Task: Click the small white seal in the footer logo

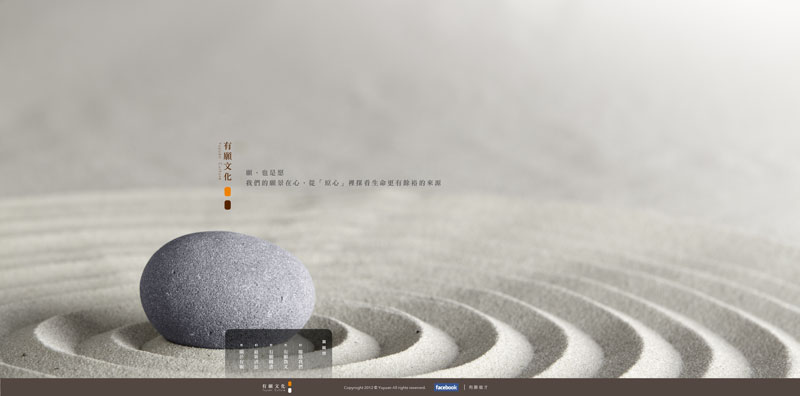Action: (290, 390)
